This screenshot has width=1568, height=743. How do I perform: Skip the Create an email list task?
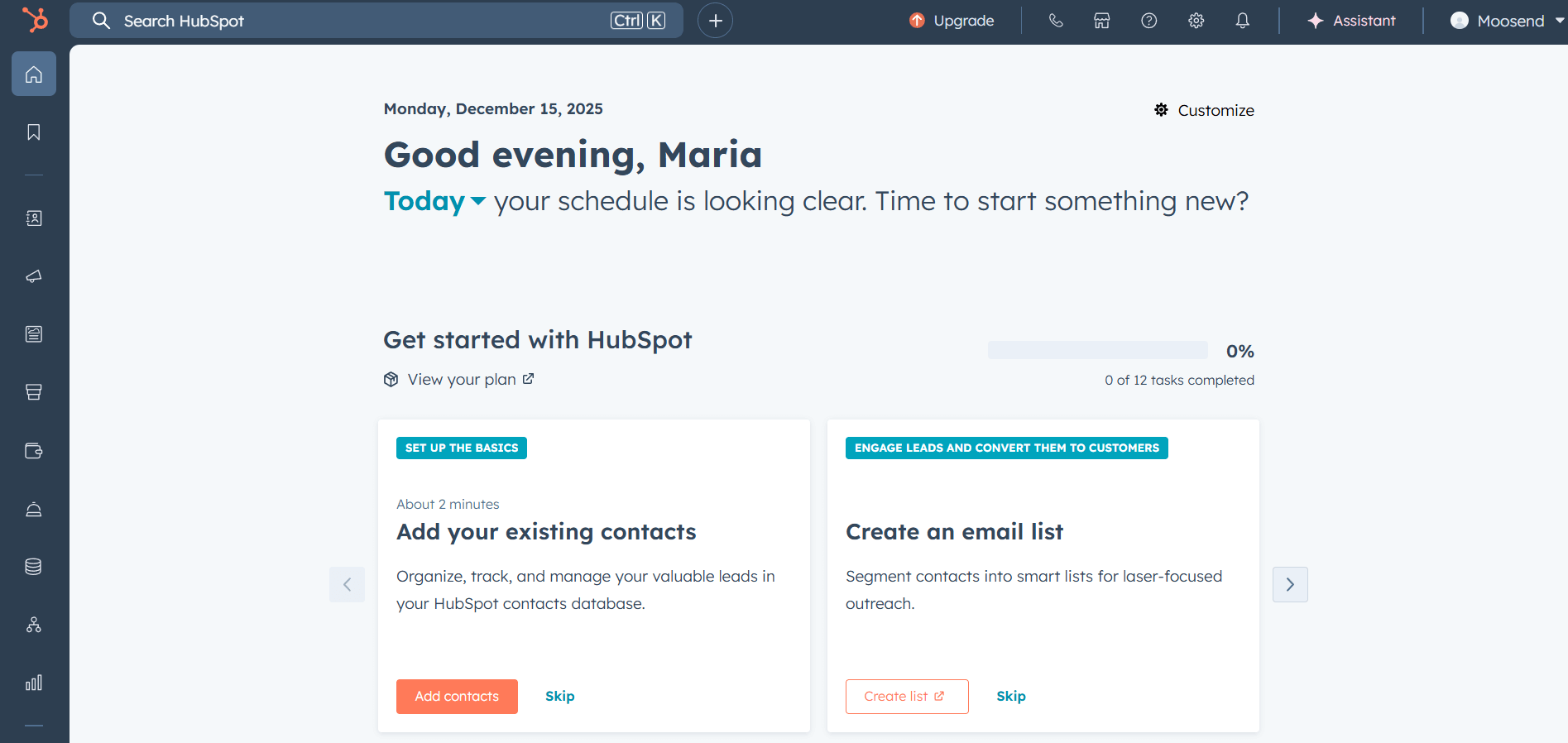click(x=1011, y=697)
